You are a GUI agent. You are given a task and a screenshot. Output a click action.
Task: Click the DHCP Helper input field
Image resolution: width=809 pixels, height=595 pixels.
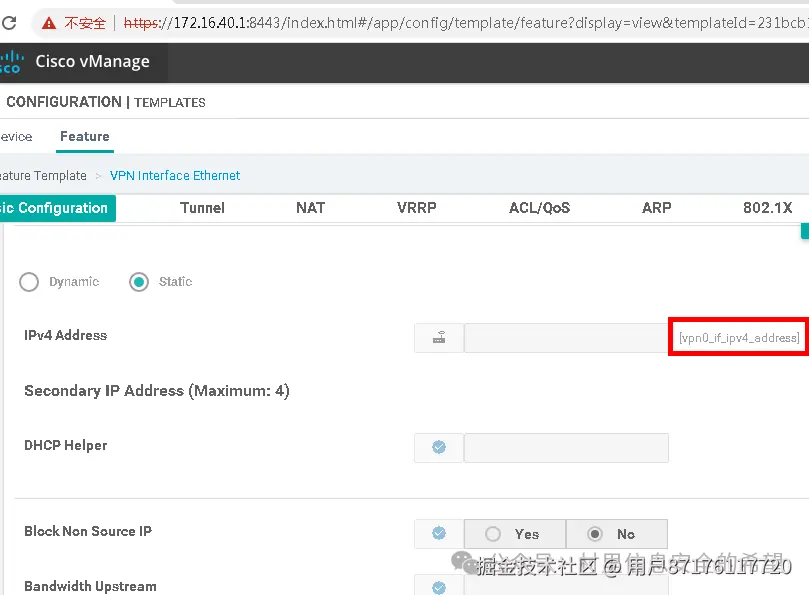pyautogui.click(x=567, y=448)
